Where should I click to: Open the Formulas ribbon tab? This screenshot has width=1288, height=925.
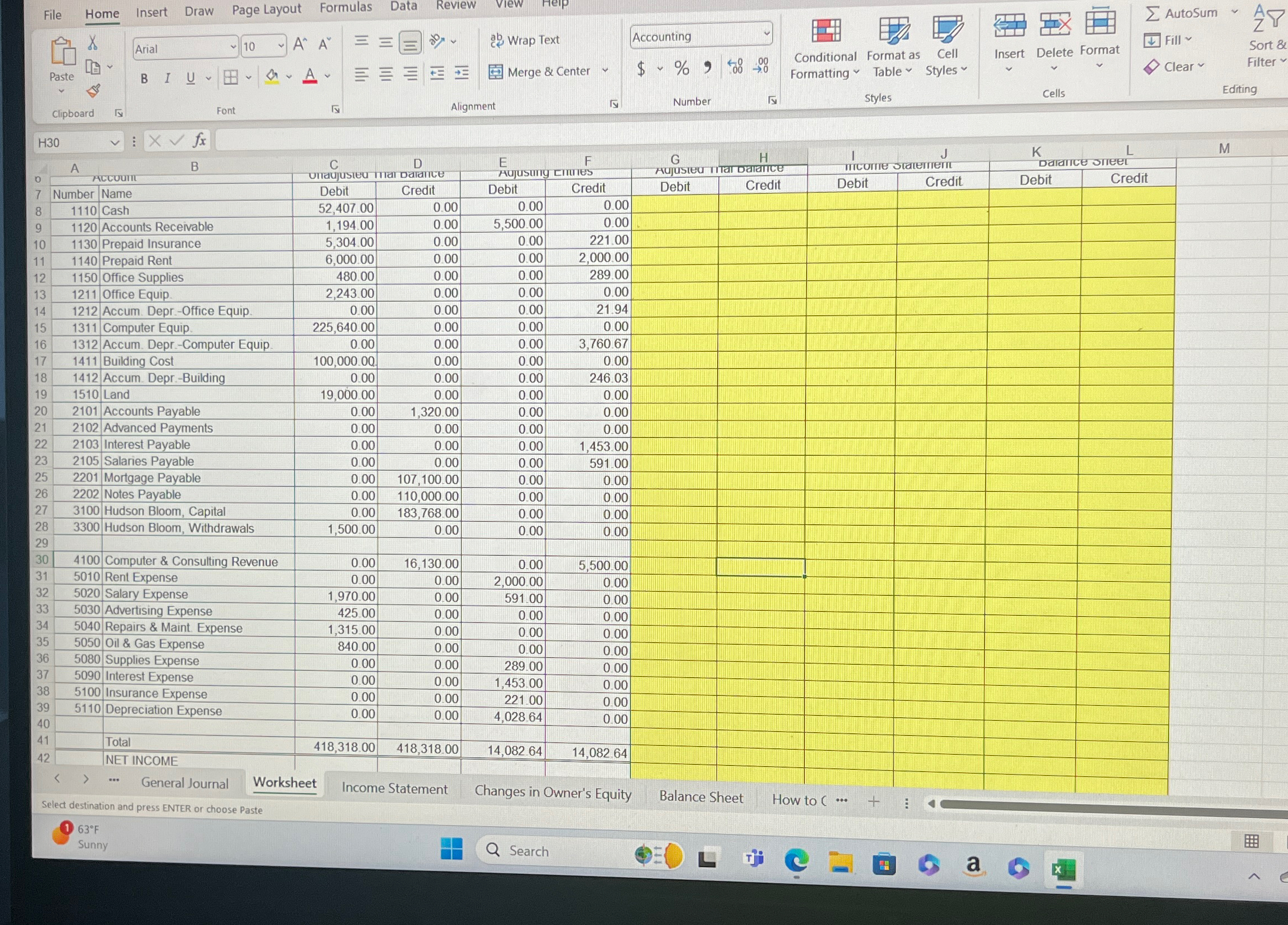point(345,7)
